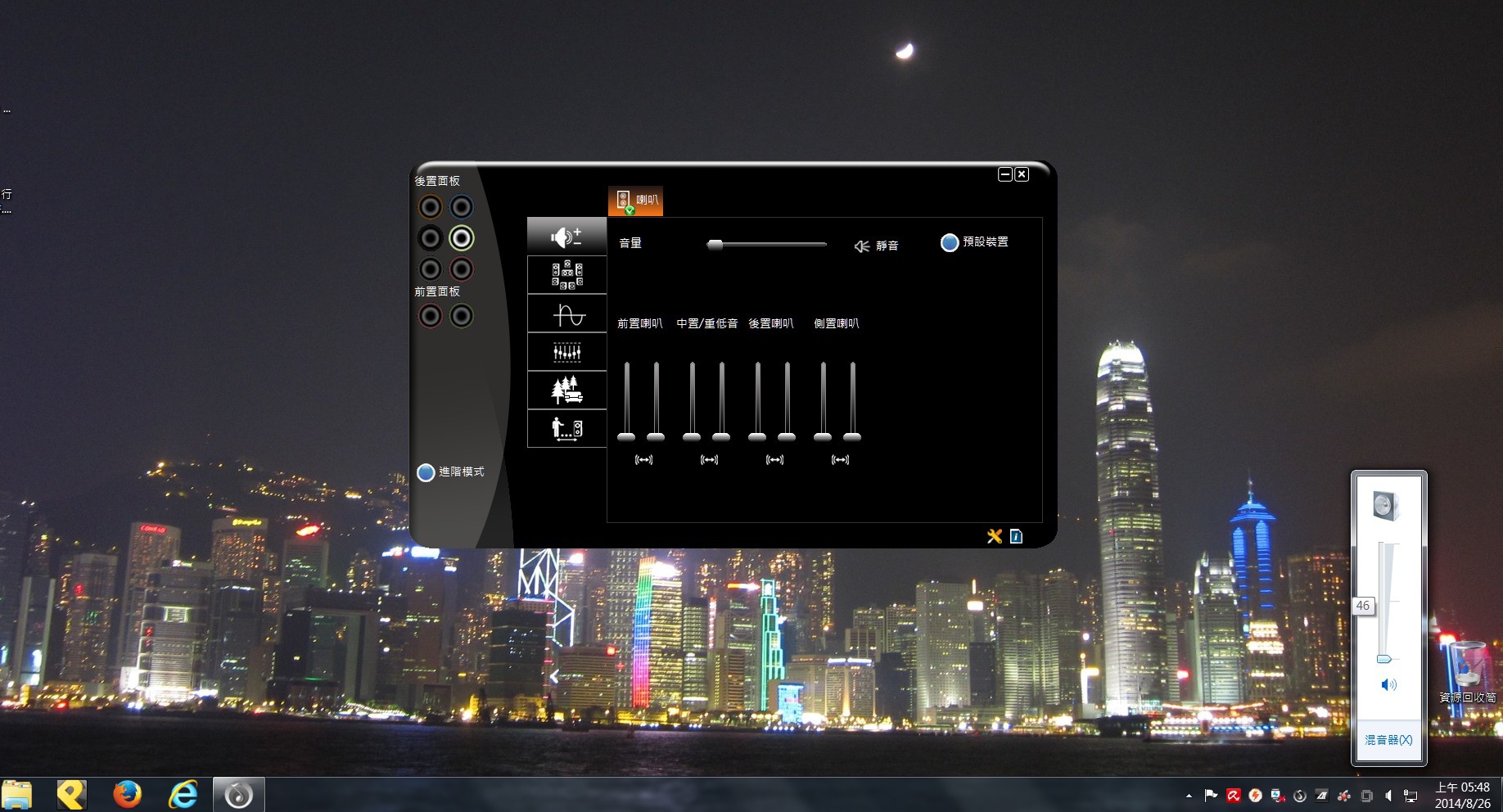The width and height of the screenshot is (1503, 812).
Task: Toggle the link icon under 後置喇叭
Action: coord(774,460)
